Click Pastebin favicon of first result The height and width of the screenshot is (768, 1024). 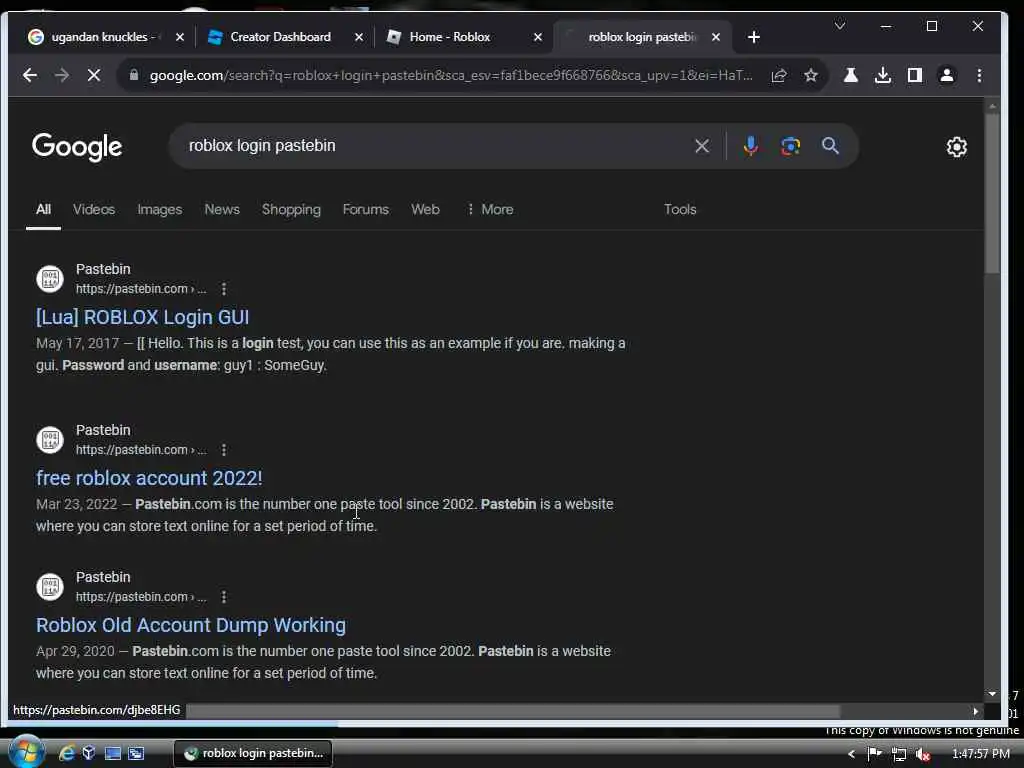tap(50, 279)
